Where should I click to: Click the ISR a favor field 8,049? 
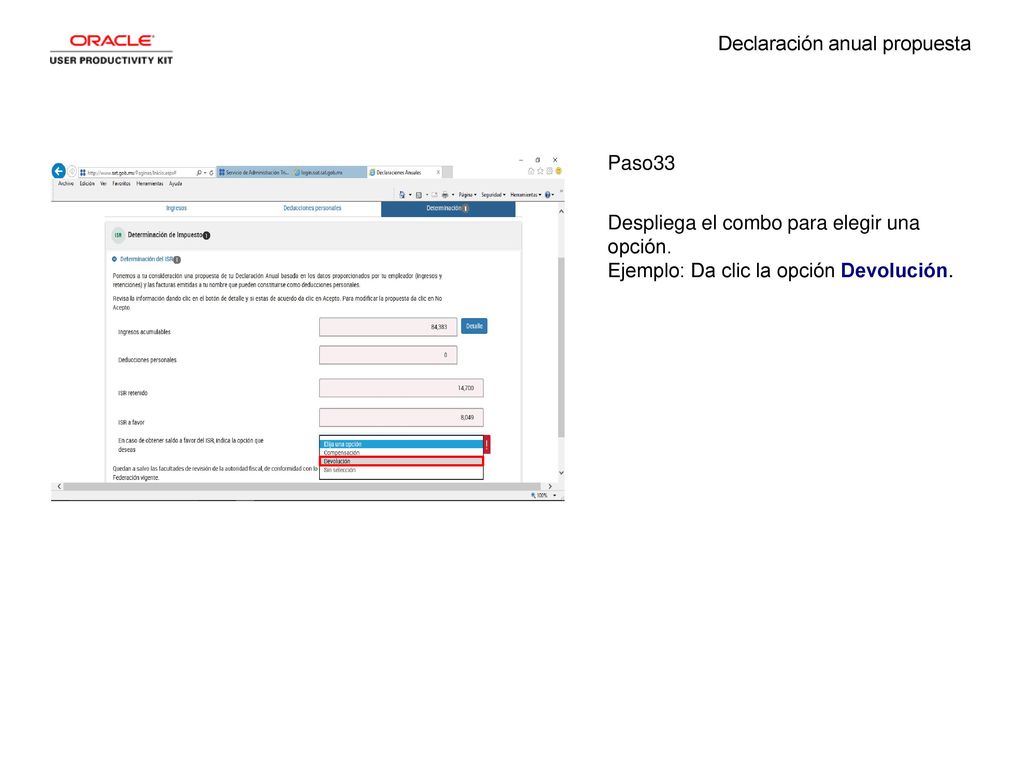[401, 417]
